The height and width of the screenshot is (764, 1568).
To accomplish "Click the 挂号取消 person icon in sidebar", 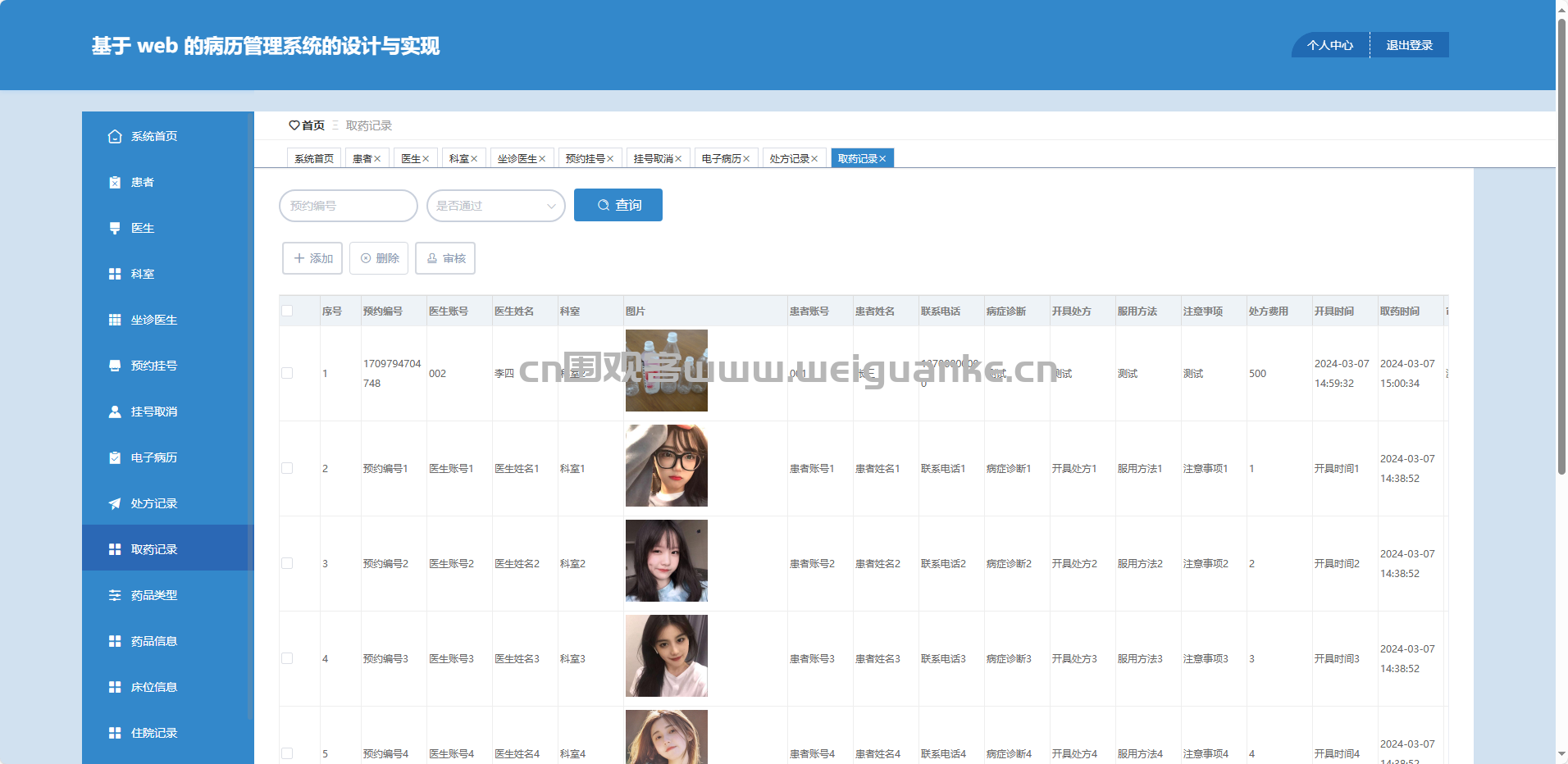I will [x=115, y=412].
